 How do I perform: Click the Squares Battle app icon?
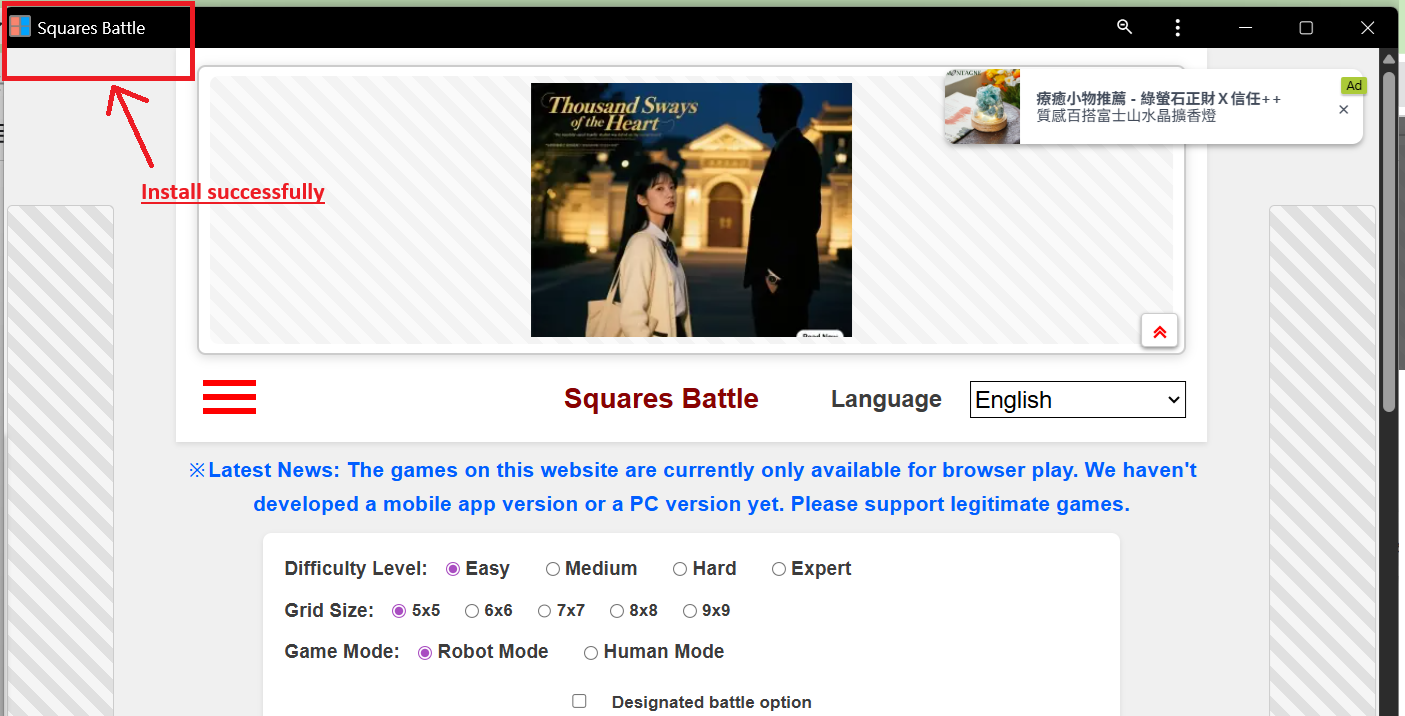tap(18, 25)
